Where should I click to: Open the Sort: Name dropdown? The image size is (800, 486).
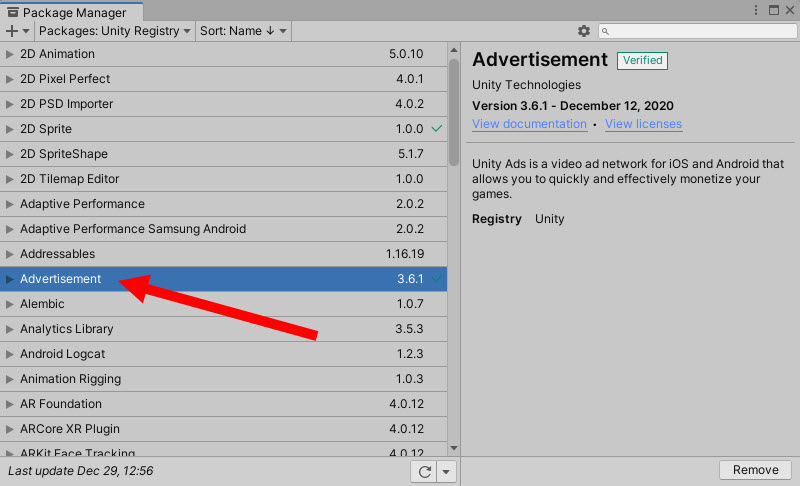click(x=243, y=31)
